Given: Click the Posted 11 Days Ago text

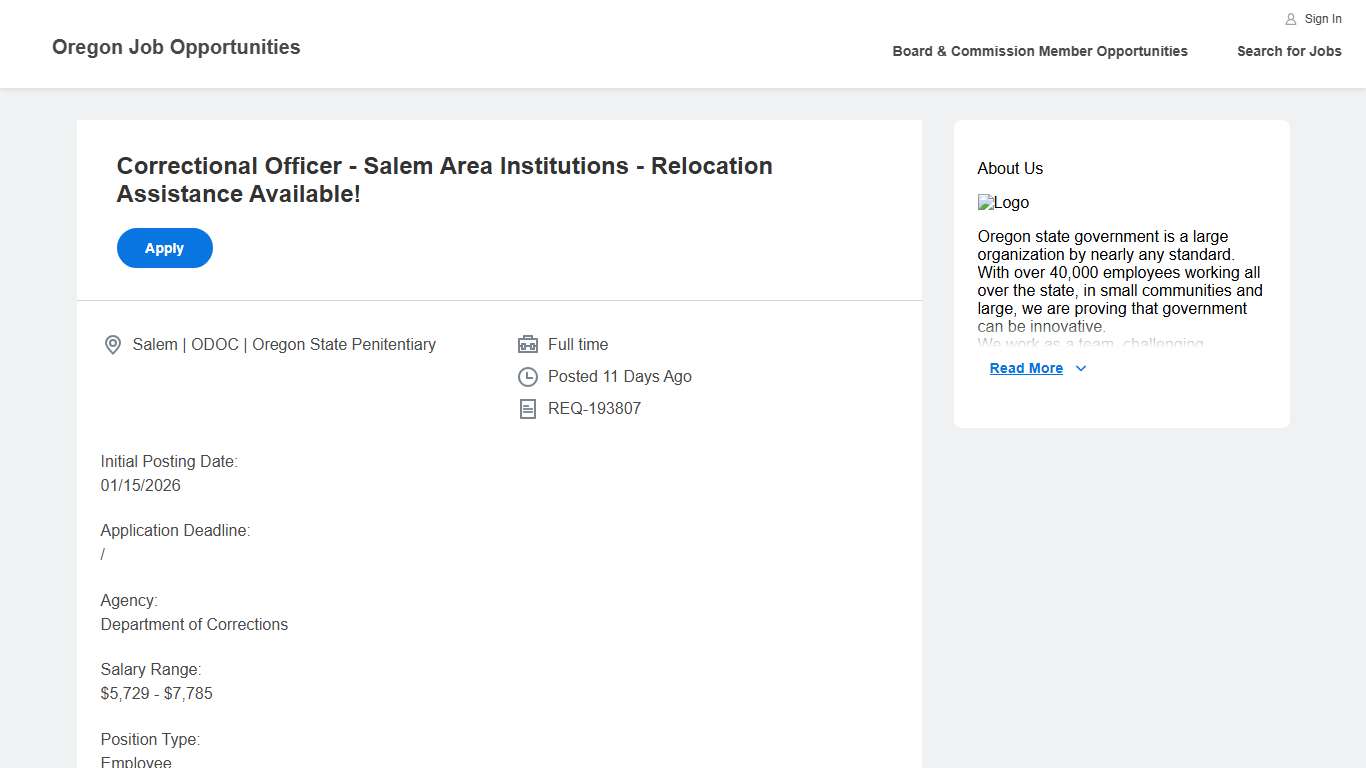Looking at the screenshot, I should click(620, 377).
